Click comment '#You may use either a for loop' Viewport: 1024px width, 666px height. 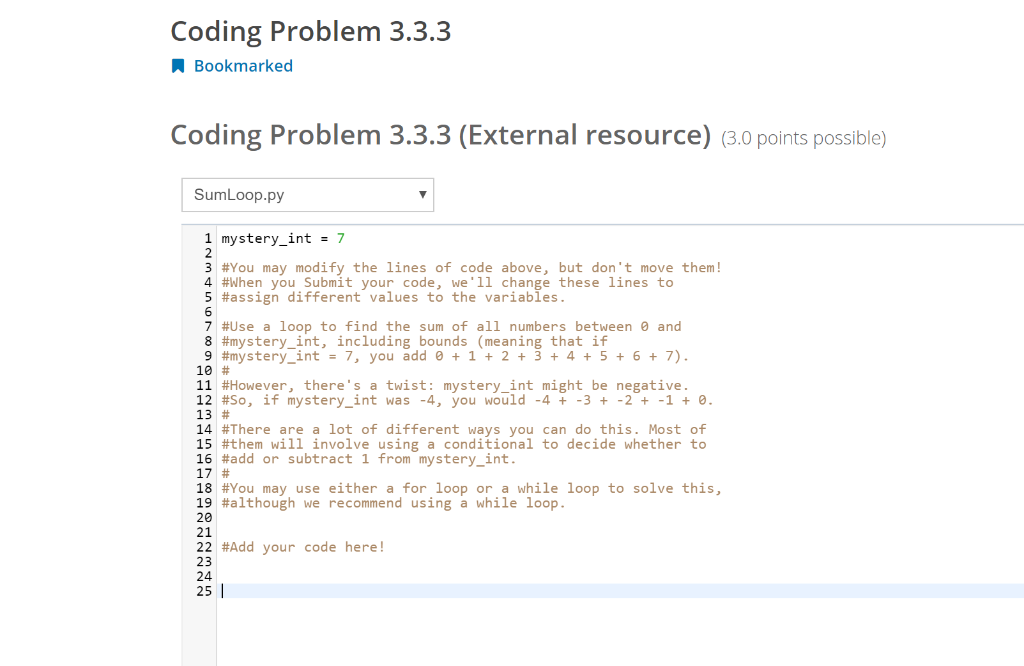tap(472, 488)
